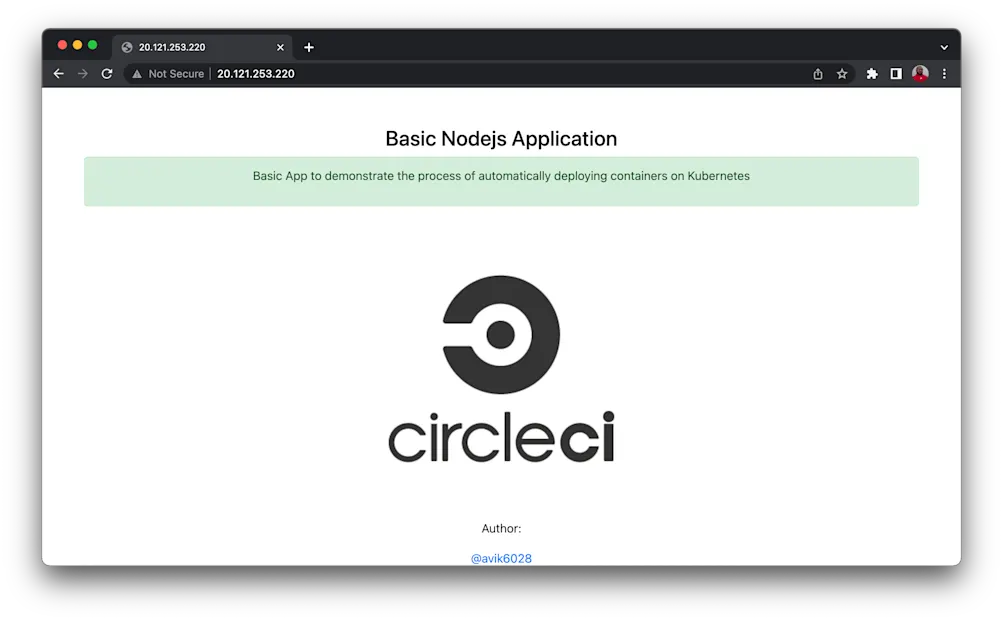1003x621 pixels.
Task: Click the Not Secure label
Action: (176, 73)
